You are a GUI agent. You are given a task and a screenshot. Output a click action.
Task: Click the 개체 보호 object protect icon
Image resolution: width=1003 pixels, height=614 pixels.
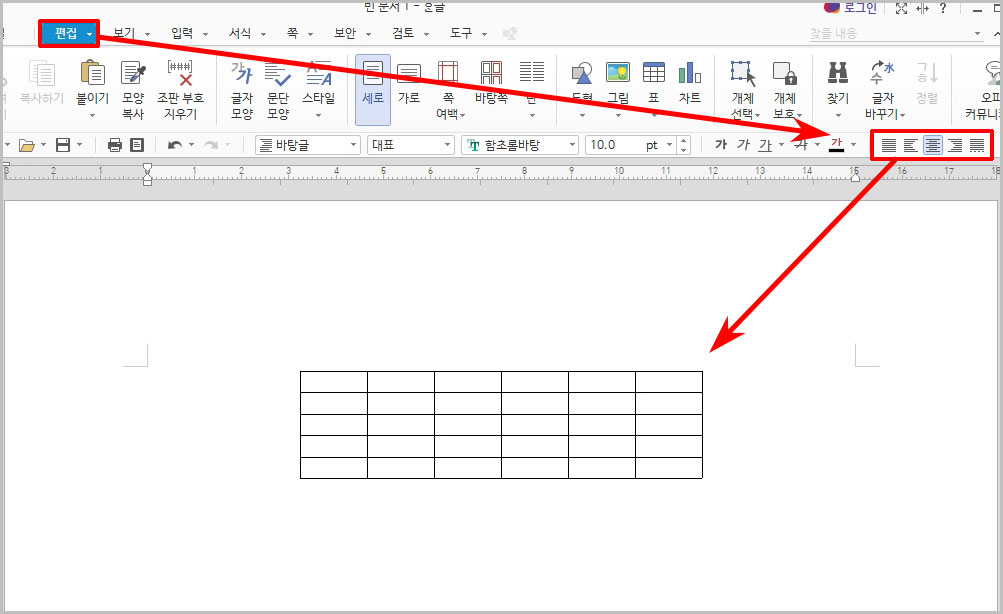[784, 73]
